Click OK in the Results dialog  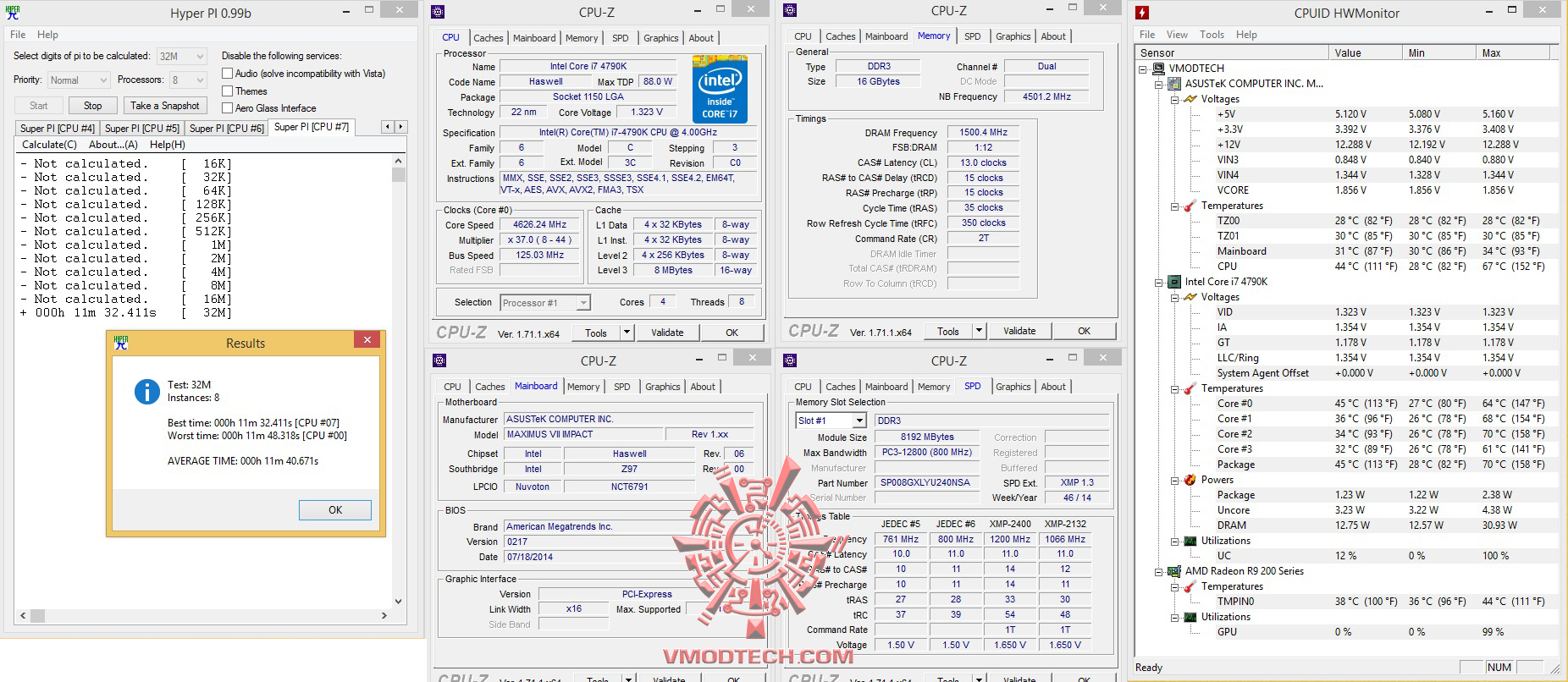click(x=335, y=510)
